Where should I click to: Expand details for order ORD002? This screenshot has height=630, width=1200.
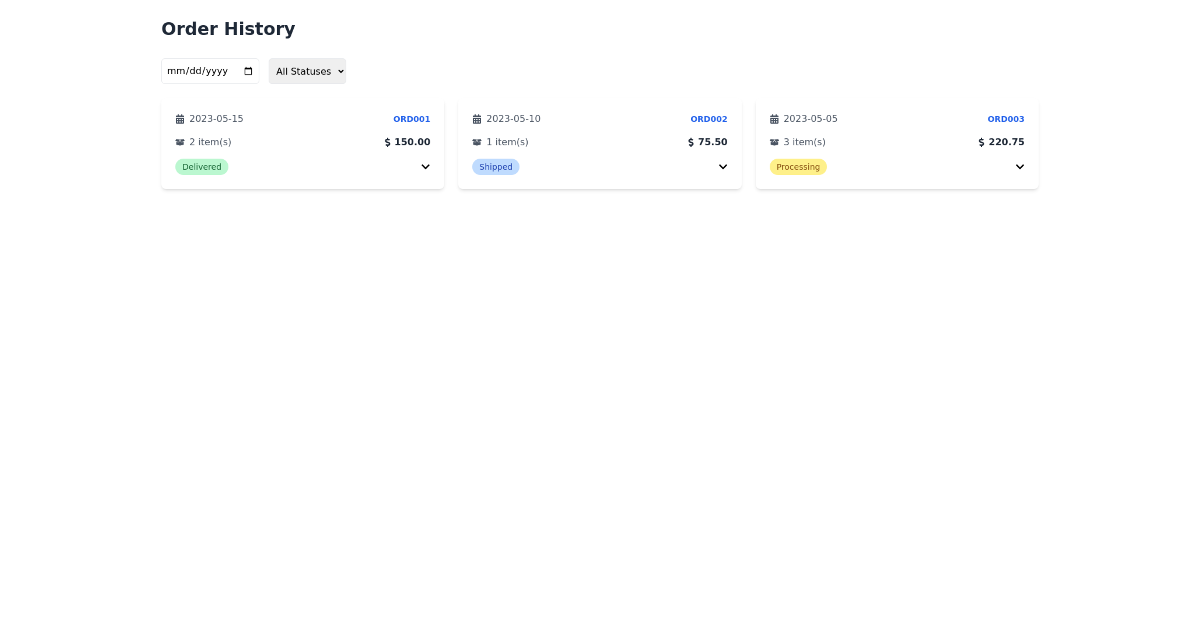click(x=722, y=166)
